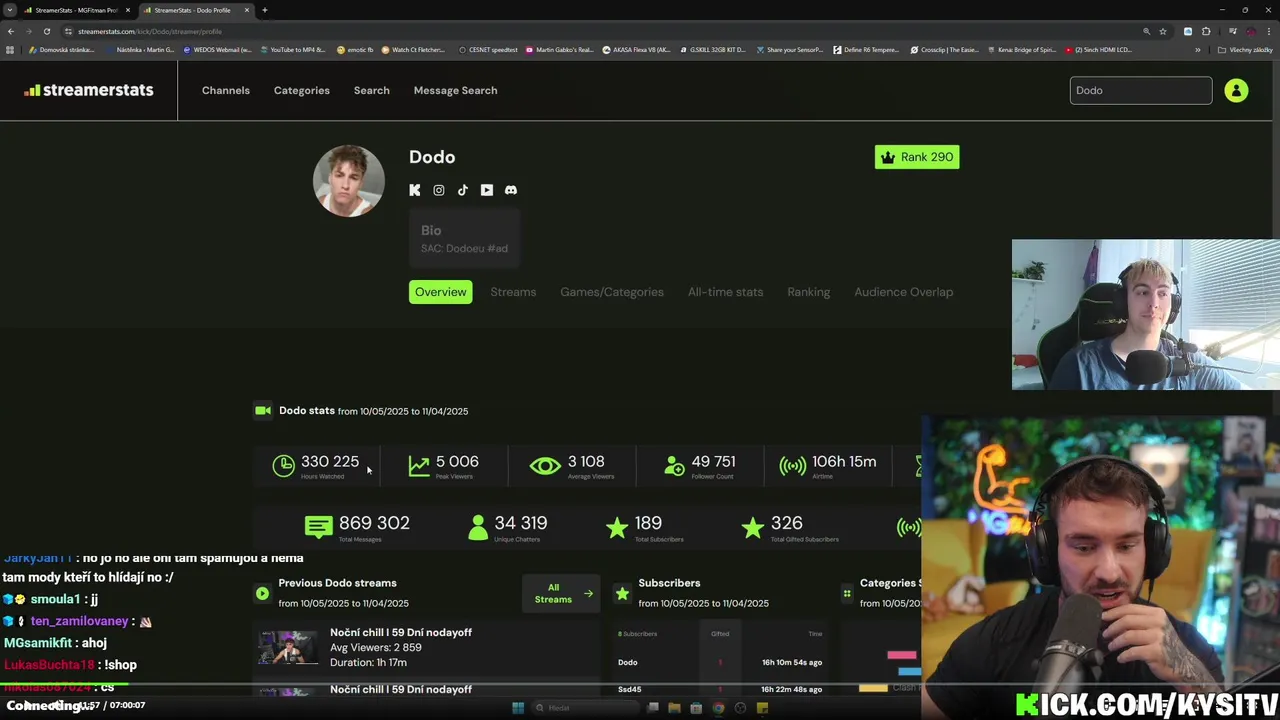Viewport: 1280px width, 720px height.
Task: Click the Bio text SAC: Dodoeu #ad
Action: pos(464,248)
